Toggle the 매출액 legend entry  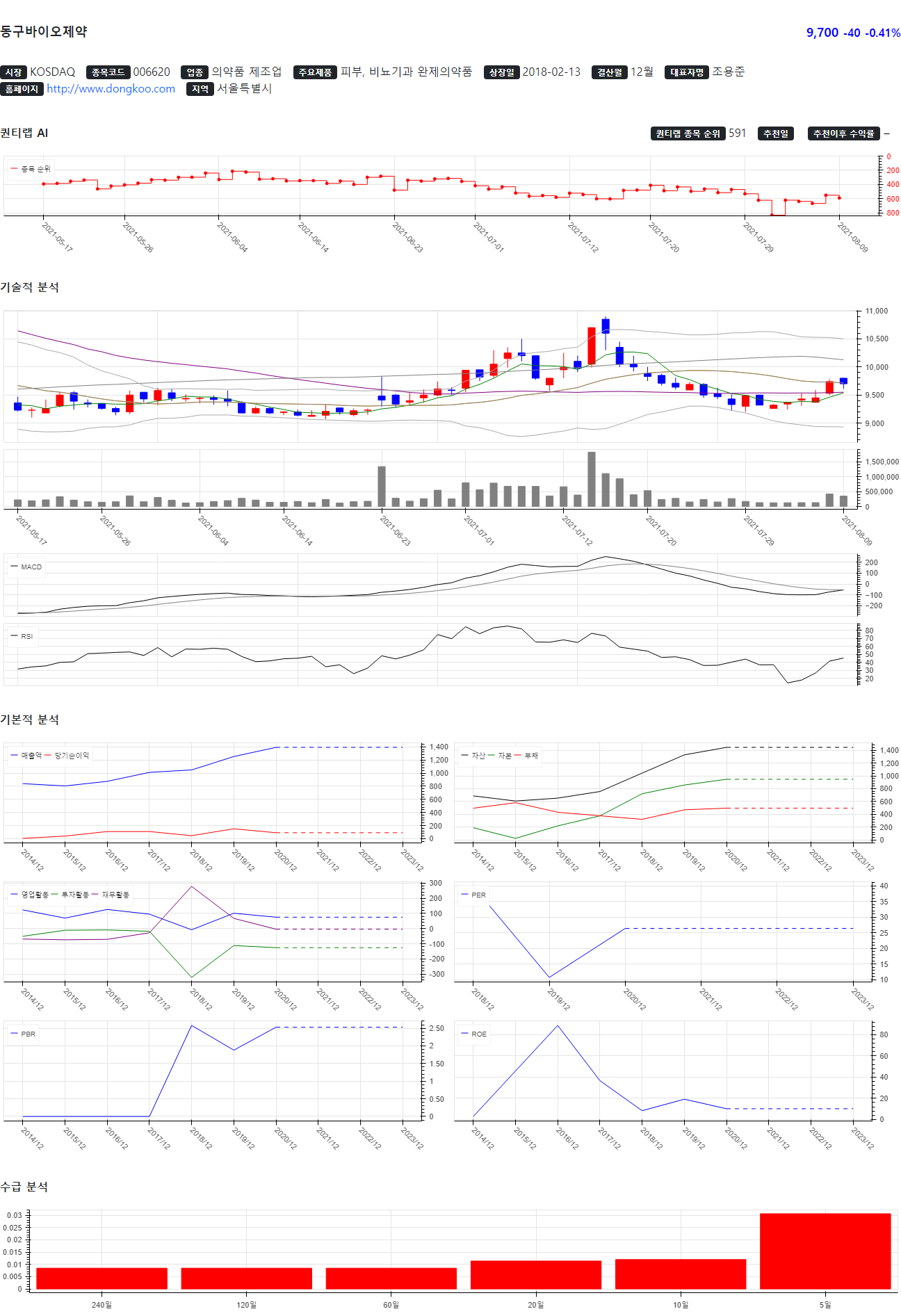coord(26,756)
